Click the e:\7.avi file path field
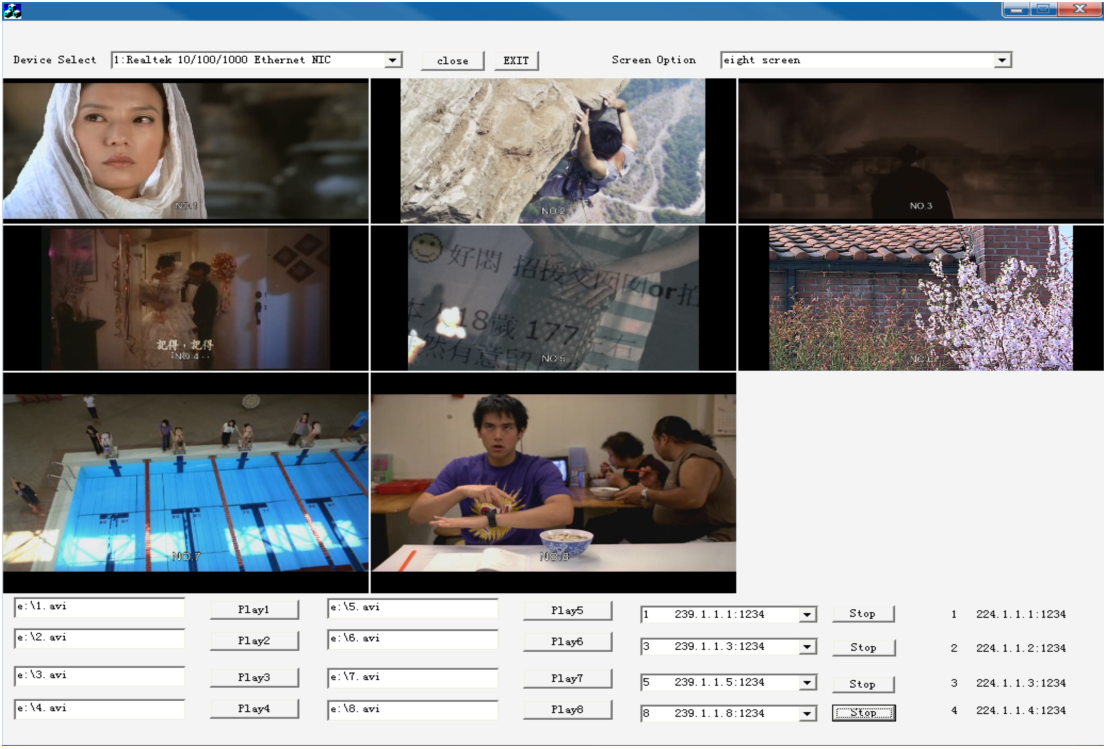 coord(413,678)
